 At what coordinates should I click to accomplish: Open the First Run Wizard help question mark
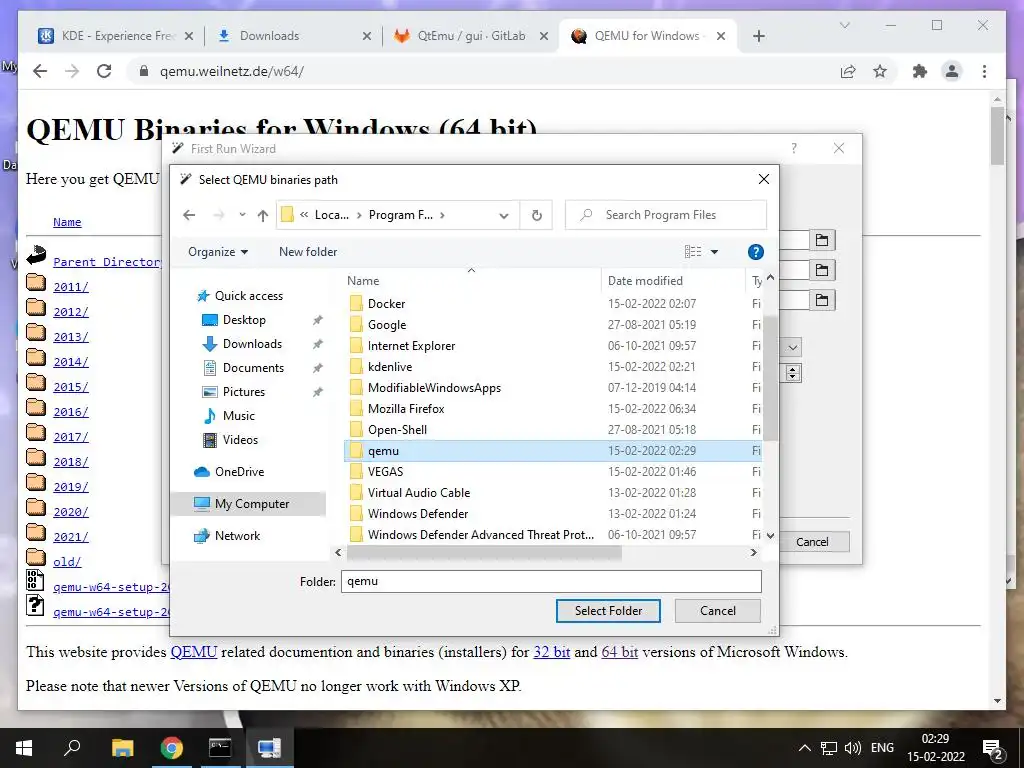(793, 148)
